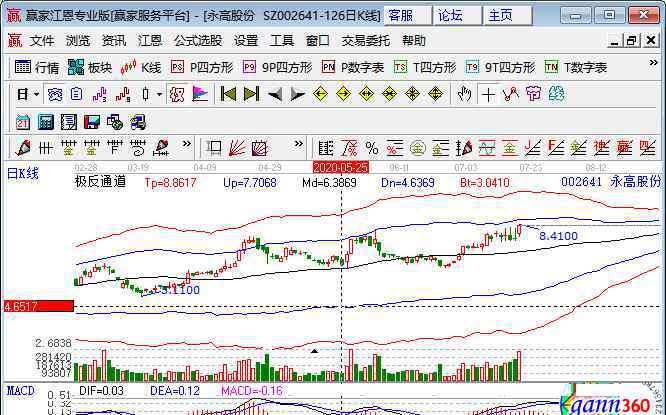
Task: Click the 日K线 chart label
Action: point(23,173)
